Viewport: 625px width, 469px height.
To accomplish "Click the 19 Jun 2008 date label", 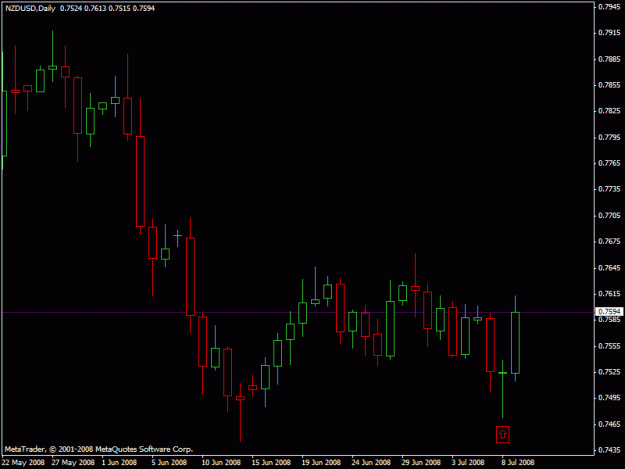I will (x=321, y=462).
